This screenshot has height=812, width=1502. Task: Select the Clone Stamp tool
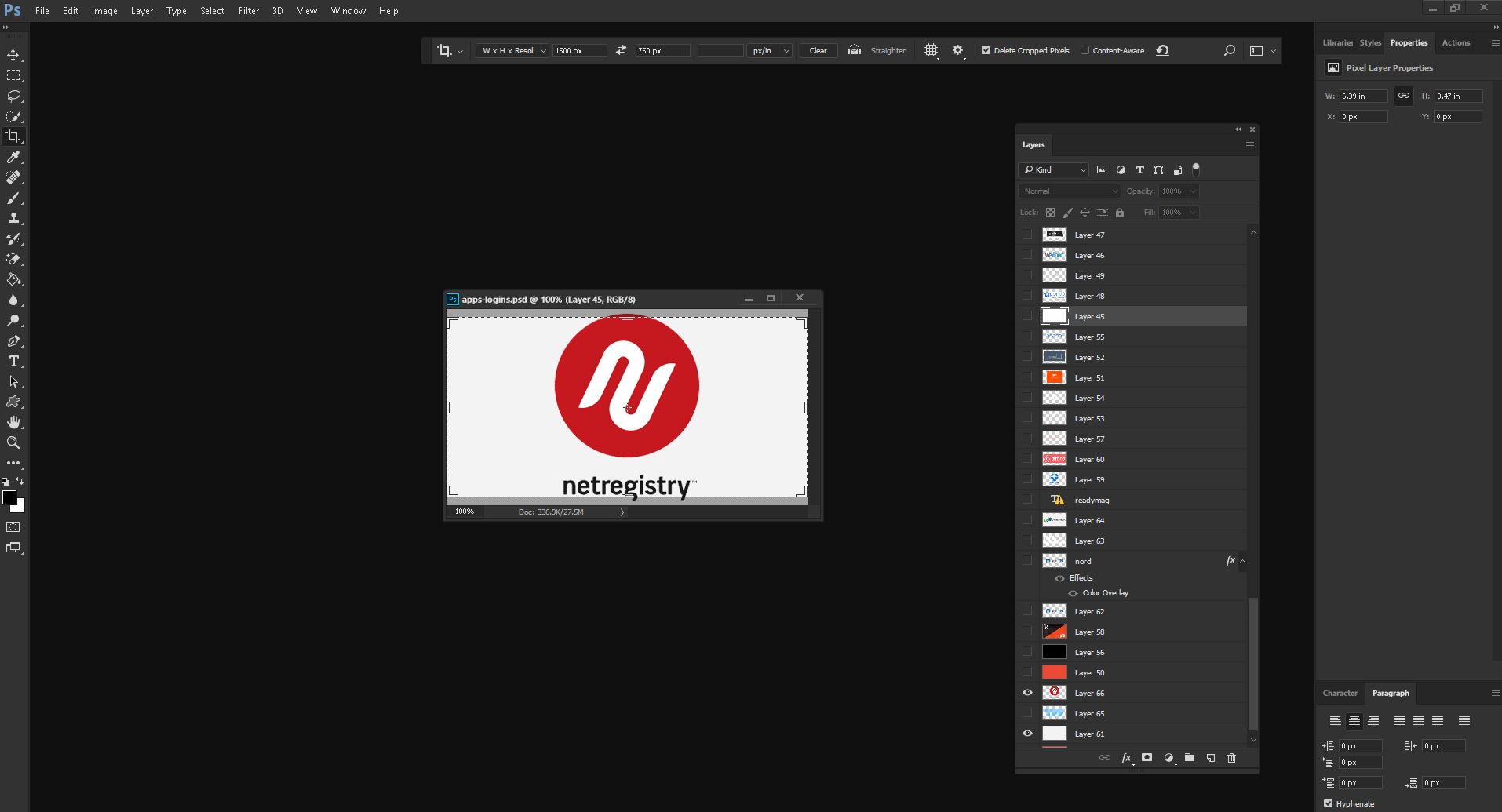point(13,218)
